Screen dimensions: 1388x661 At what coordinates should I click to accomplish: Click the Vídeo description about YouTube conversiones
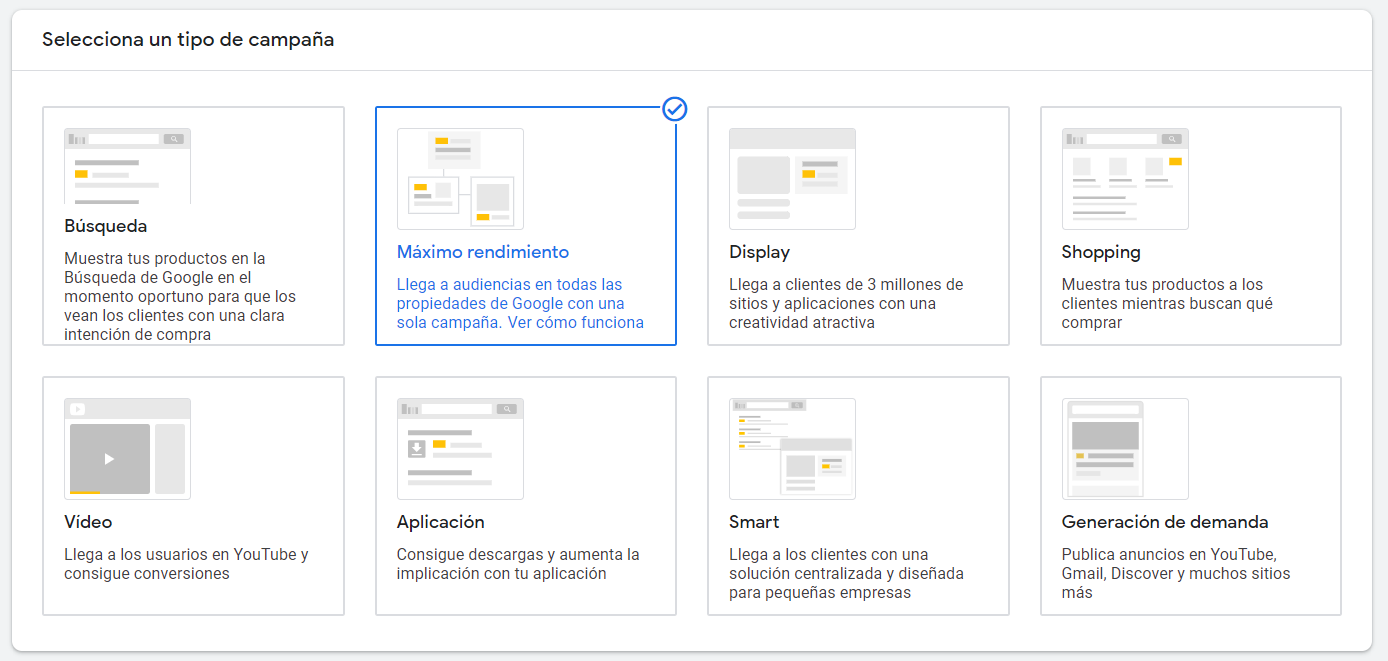(x=186, y=564)
